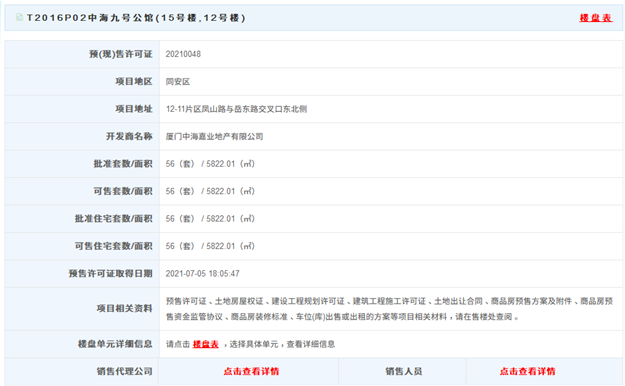Click the 同安区 district value
This screenshot has height=386, width=625.
coord(178,82)
